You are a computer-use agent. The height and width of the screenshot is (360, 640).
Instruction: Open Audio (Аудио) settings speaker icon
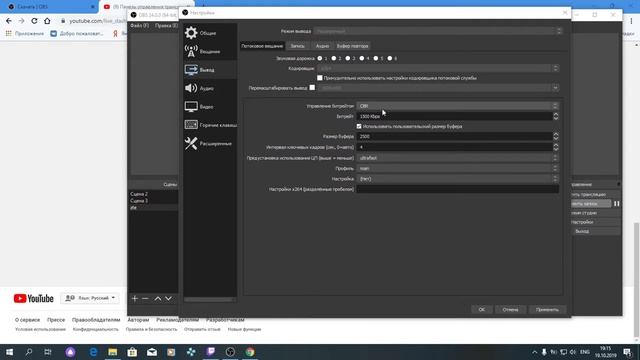(191, 88)
